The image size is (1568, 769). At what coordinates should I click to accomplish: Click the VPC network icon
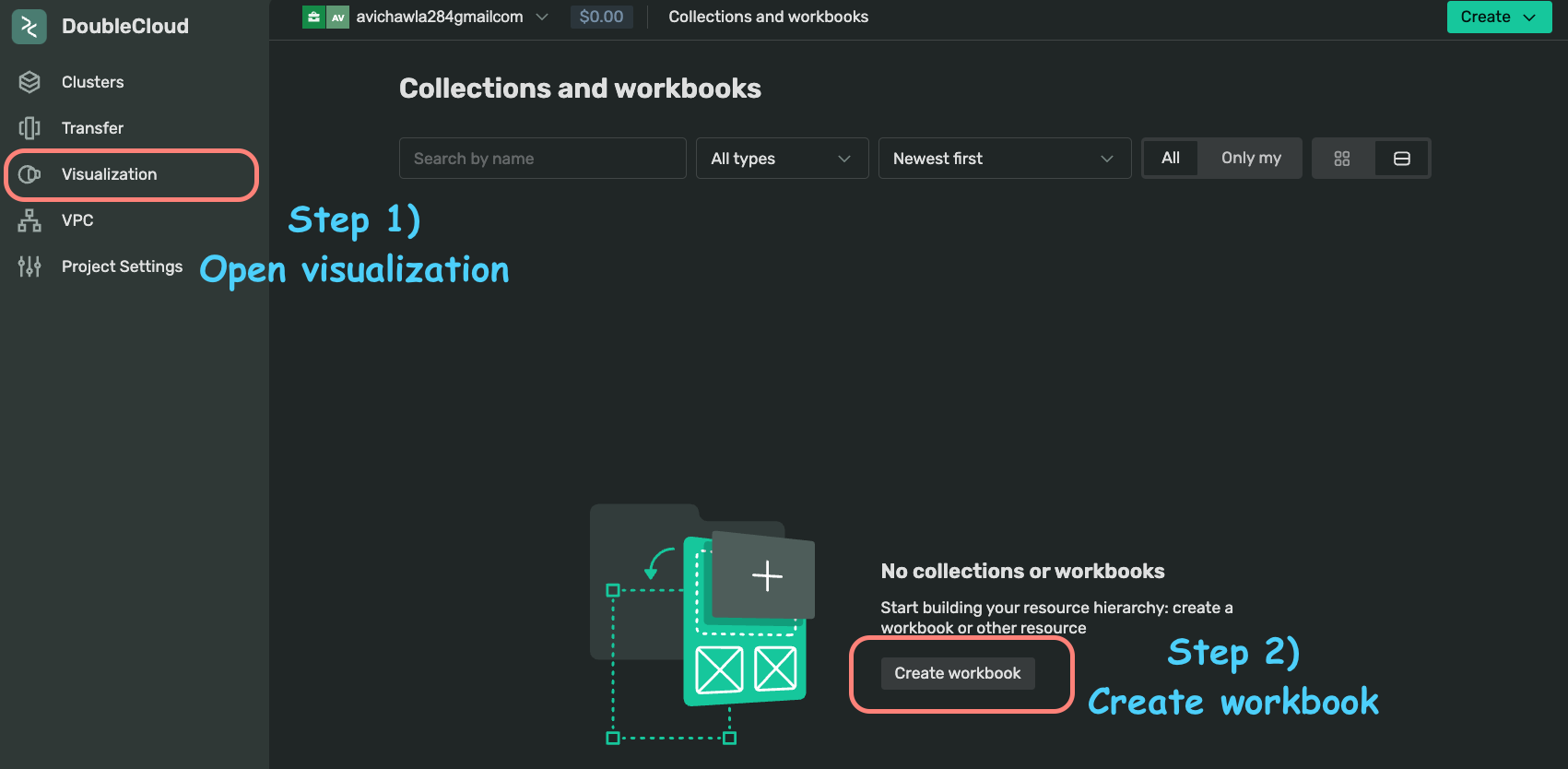tap(29, 220)
